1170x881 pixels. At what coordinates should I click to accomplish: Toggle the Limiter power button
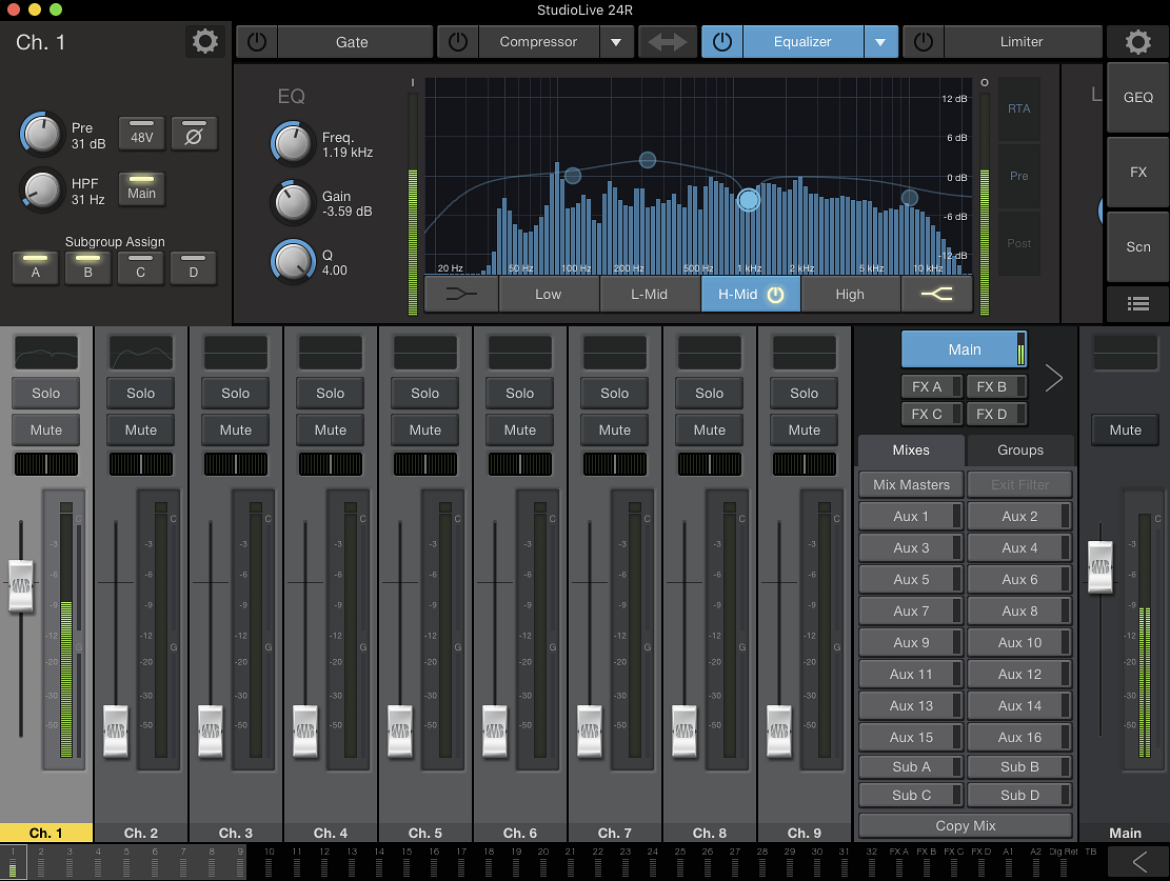[923, 42]
